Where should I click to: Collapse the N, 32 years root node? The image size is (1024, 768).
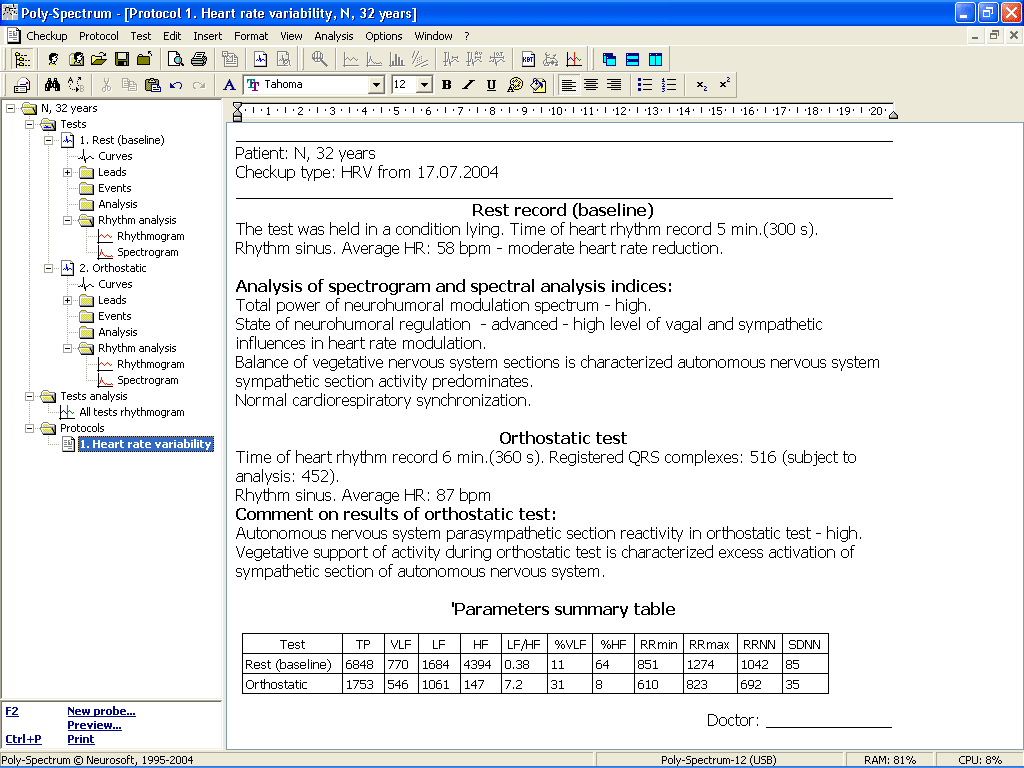click(10, 108)
